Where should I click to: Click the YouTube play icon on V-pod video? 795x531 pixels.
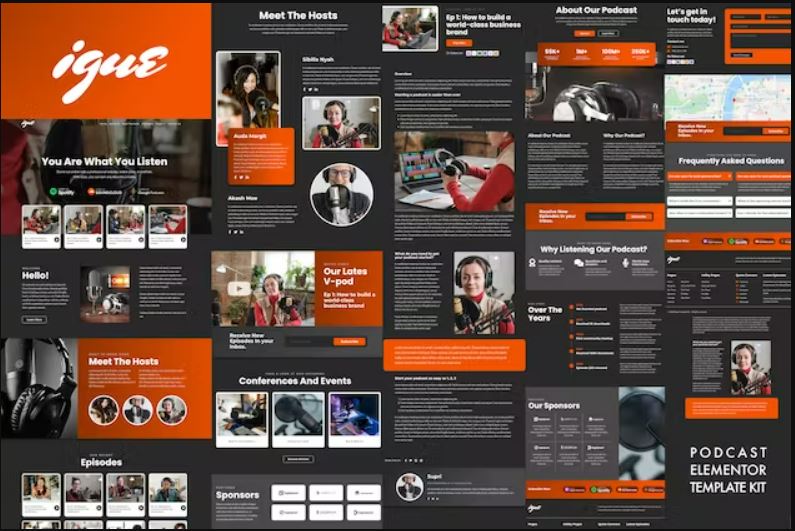tap(238, 288)
